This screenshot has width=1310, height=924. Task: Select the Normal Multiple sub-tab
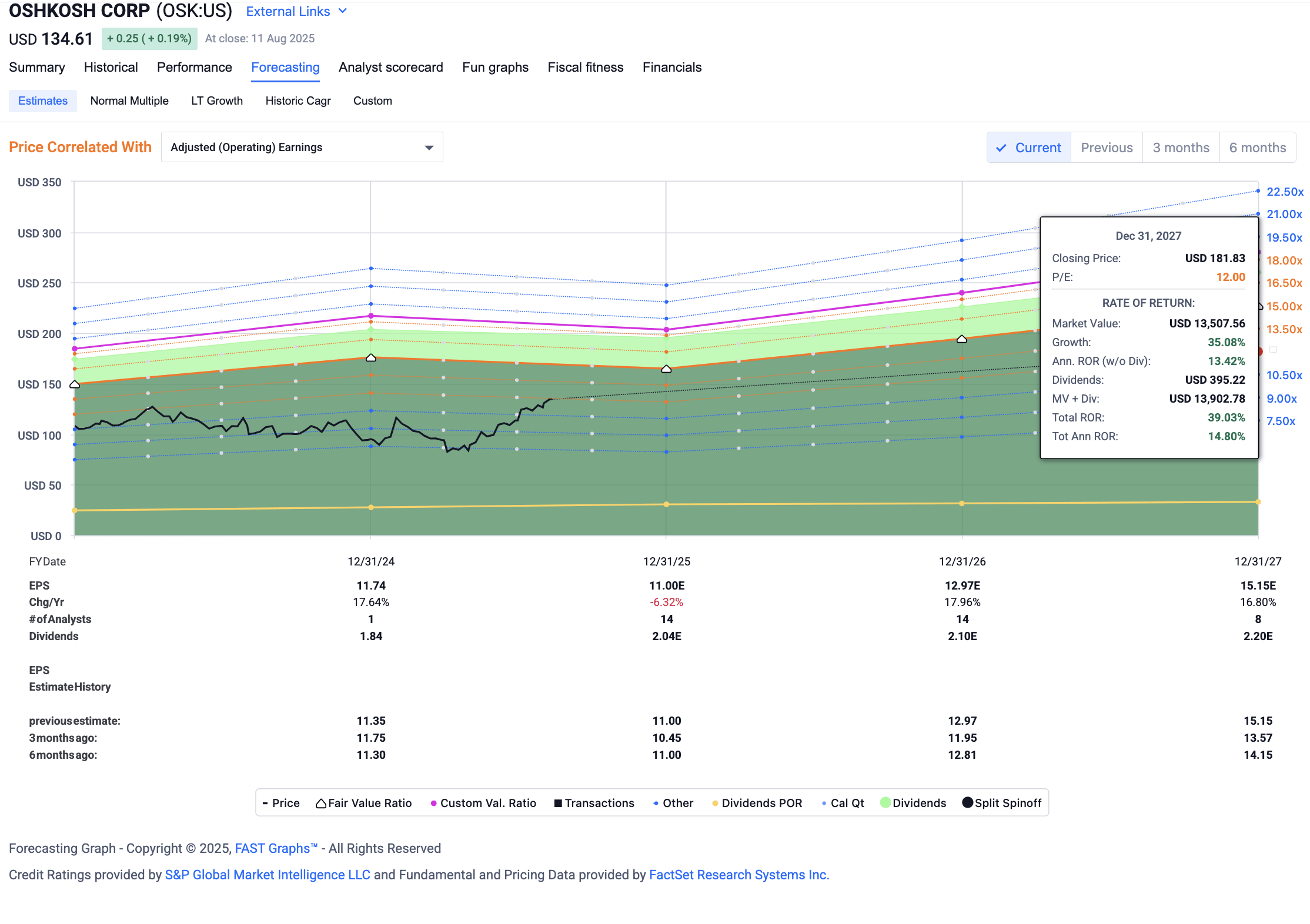129,101
